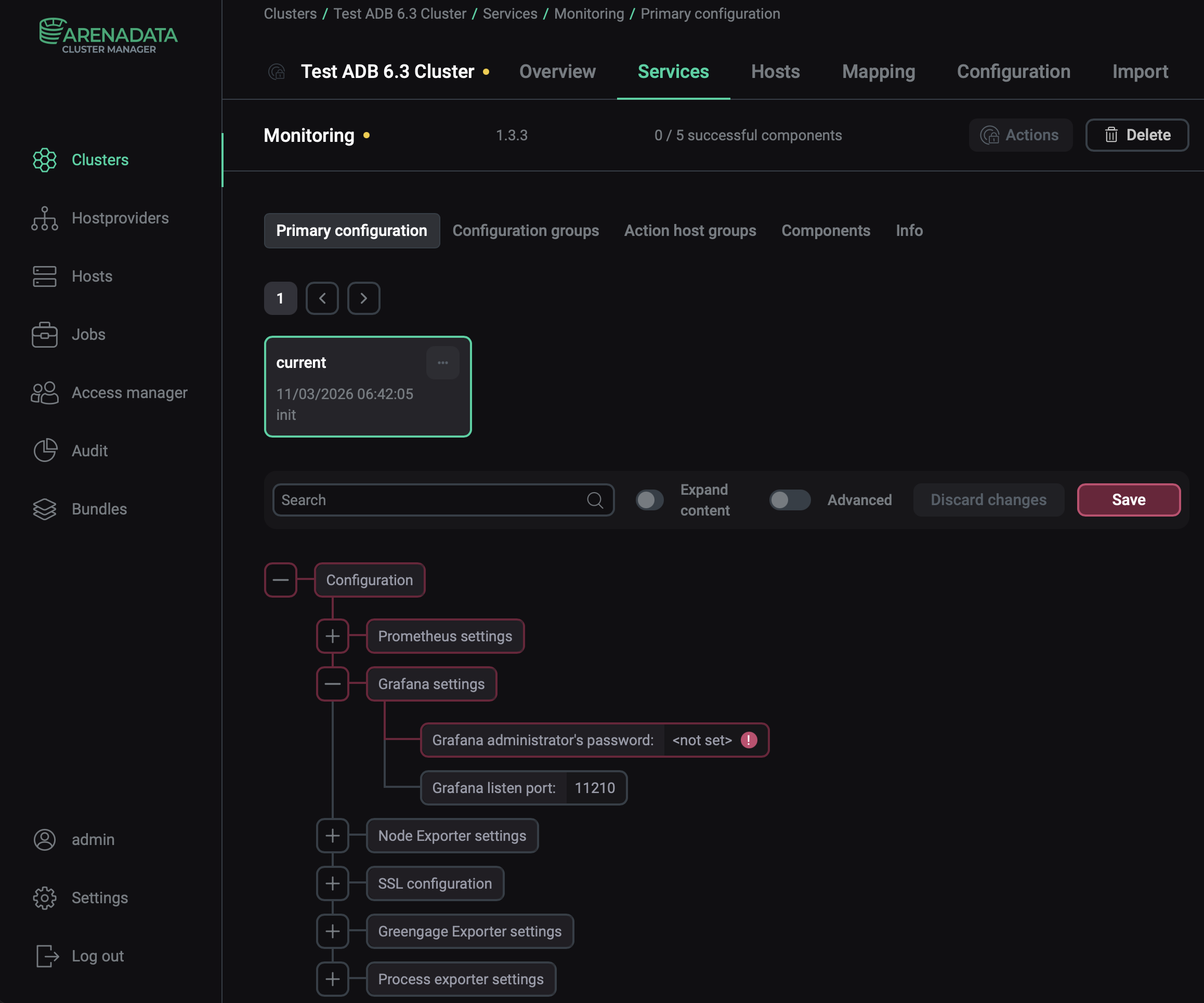Image resolution: width=1204 pixels, height=1003 pixels.
Task: Click the Audit sidebar icon
Action: [x=45, y=451]
